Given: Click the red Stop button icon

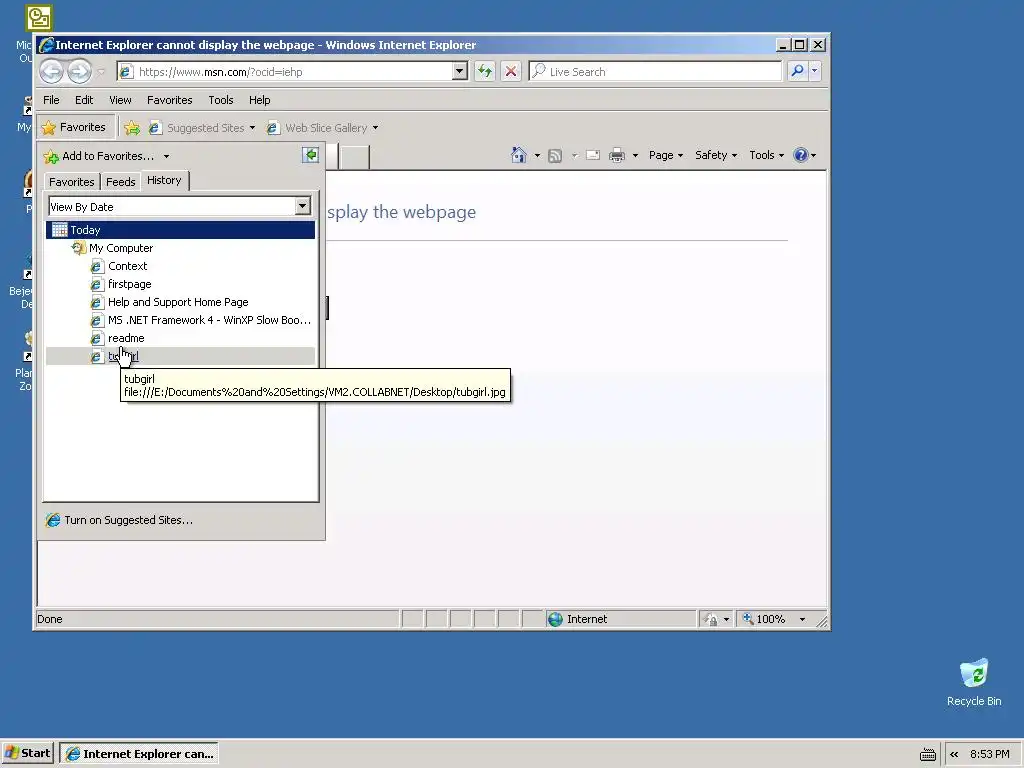Looking at the screenshot, I should (x=511, y=71).
